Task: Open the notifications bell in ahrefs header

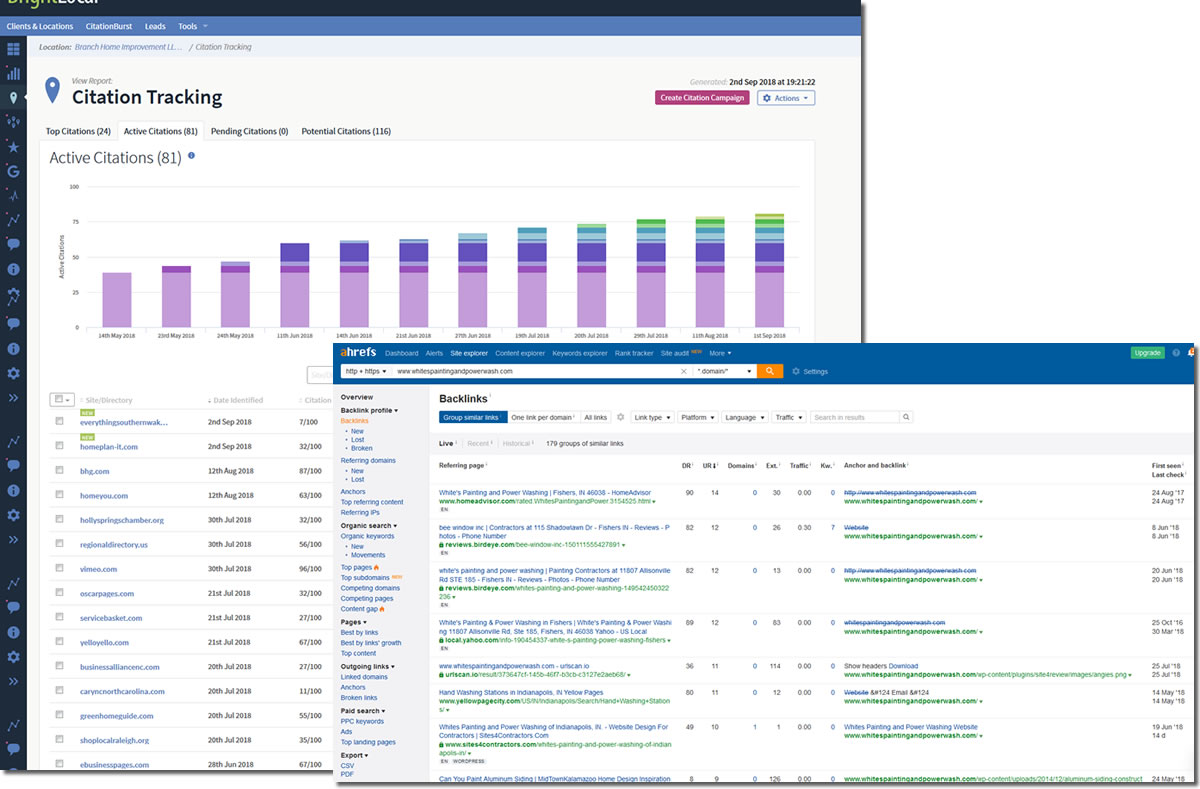Action: pyautogui.click(x=1192, y=353)
